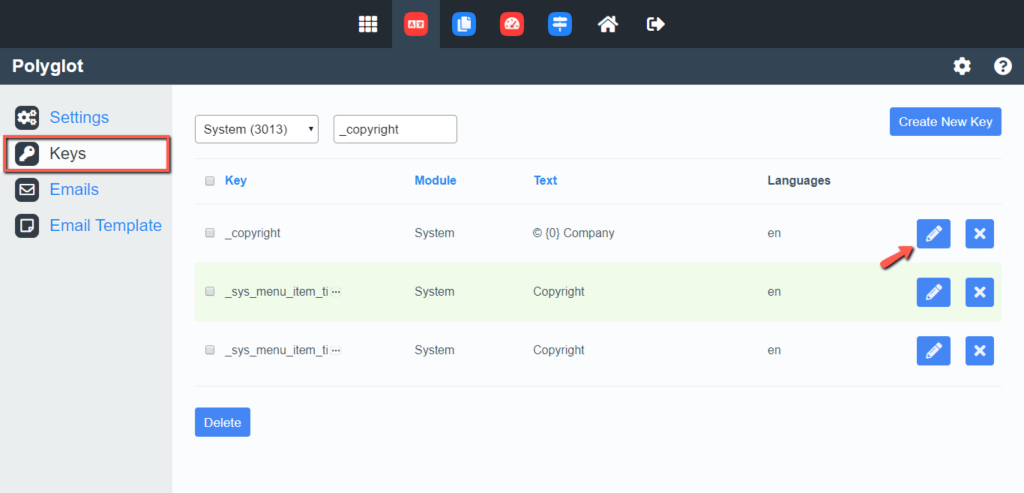Click the Email Template note sidebar icon
Screen dimensions: 1024x493
[x=27, y=225]
